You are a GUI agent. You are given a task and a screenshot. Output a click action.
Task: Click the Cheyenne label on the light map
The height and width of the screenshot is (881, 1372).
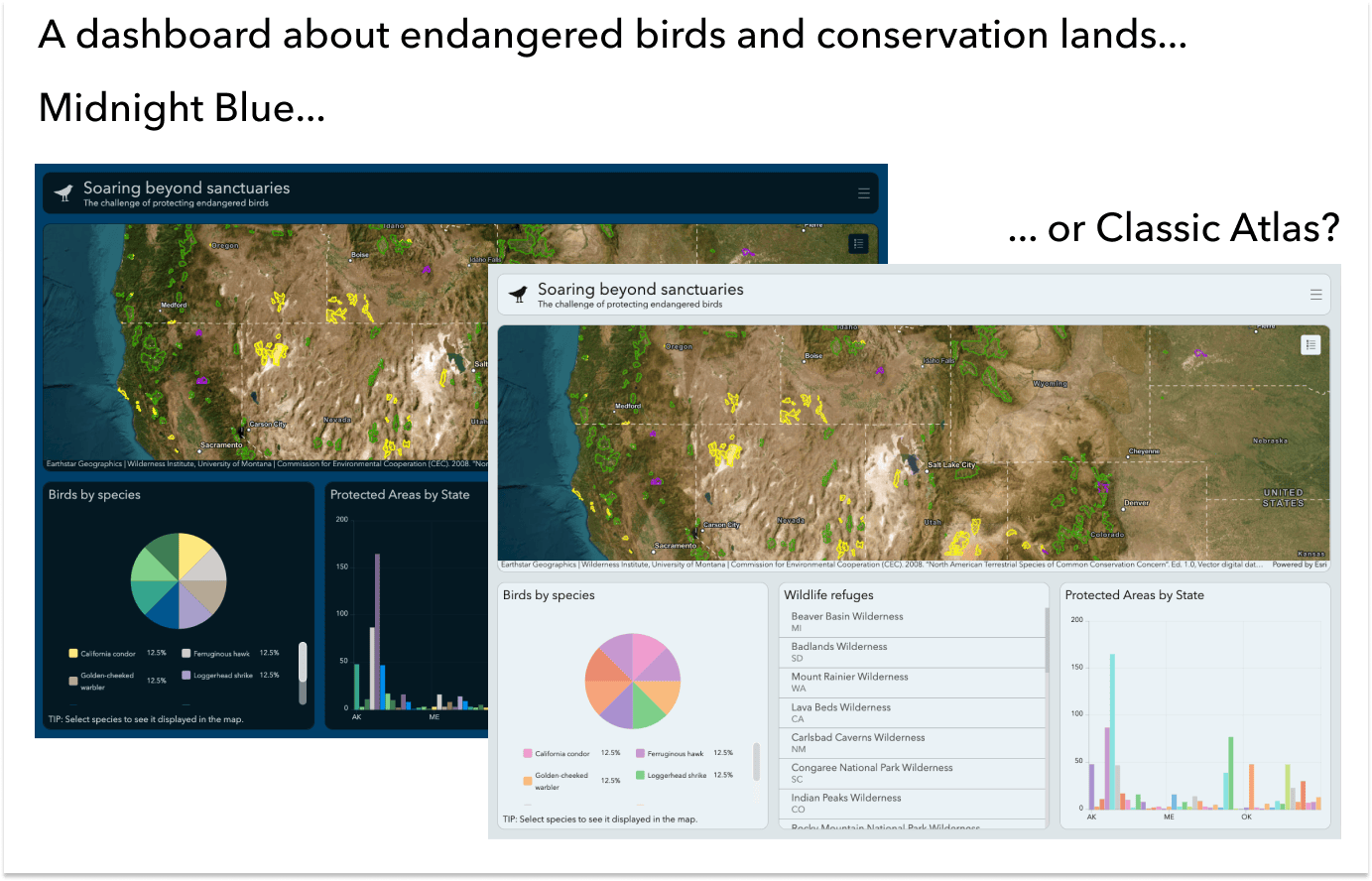(1144, 451)
